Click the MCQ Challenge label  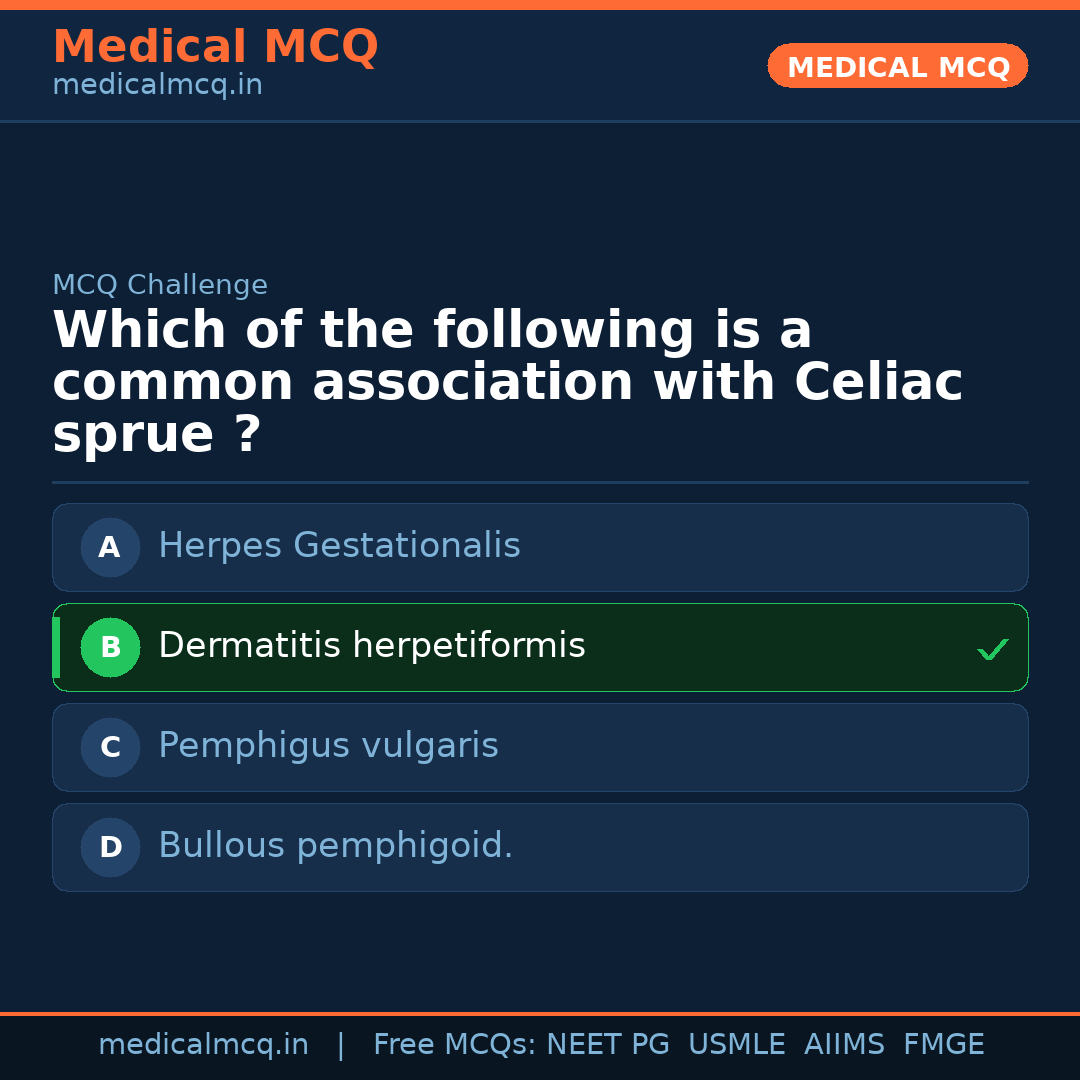coord(160,285)
